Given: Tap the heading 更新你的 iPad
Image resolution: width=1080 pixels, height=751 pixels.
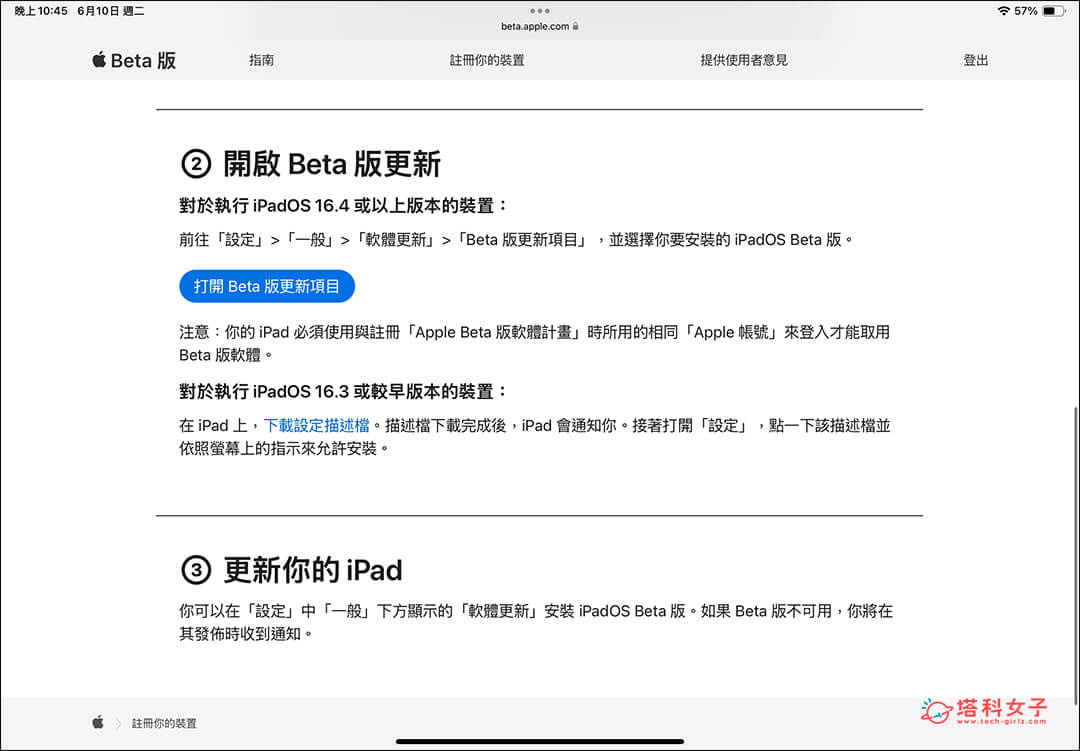Looking at the screenshot, I should tap(313, 570).
